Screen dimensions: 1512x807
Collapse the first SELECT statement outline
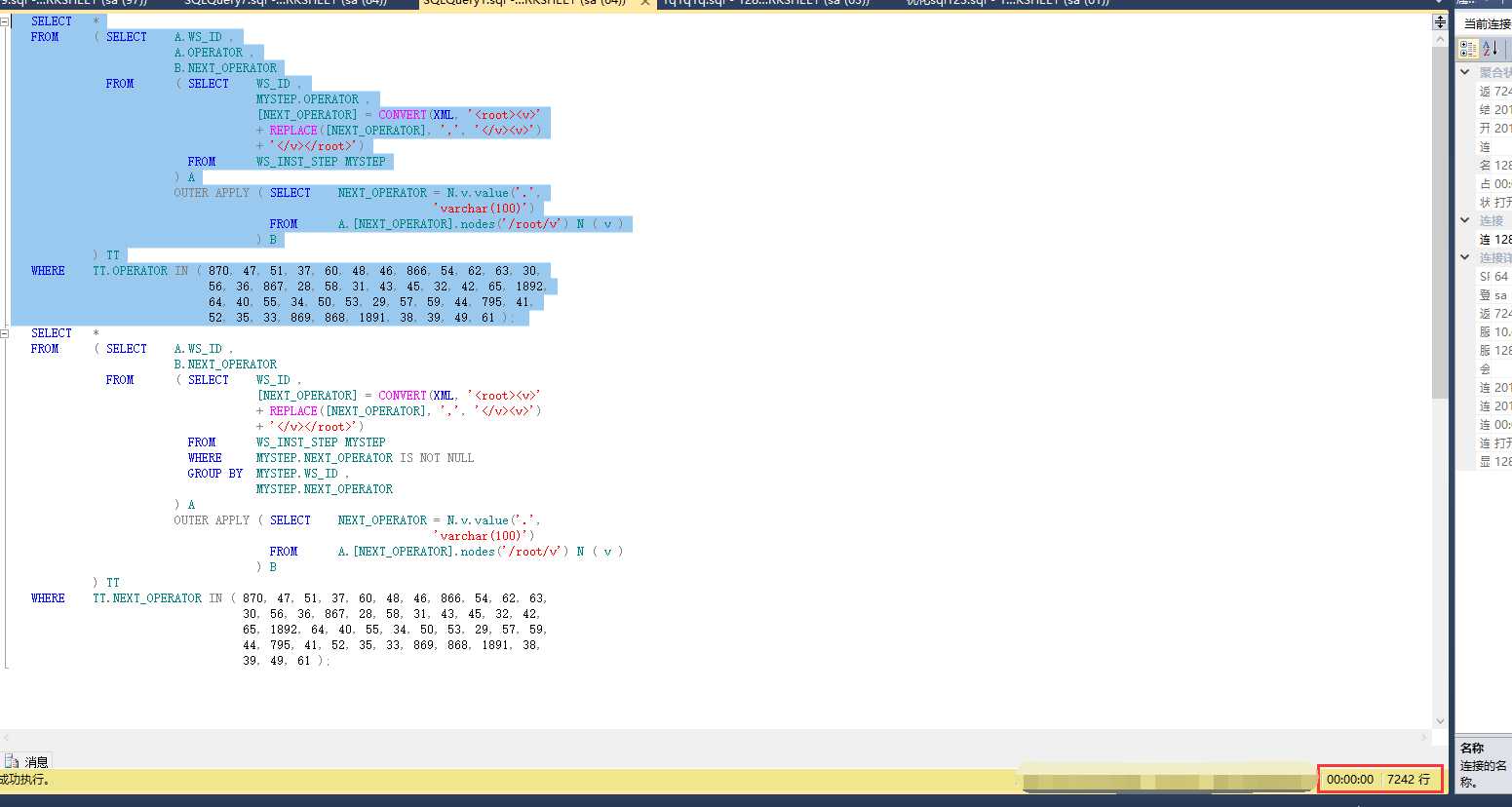click(5, 21)
